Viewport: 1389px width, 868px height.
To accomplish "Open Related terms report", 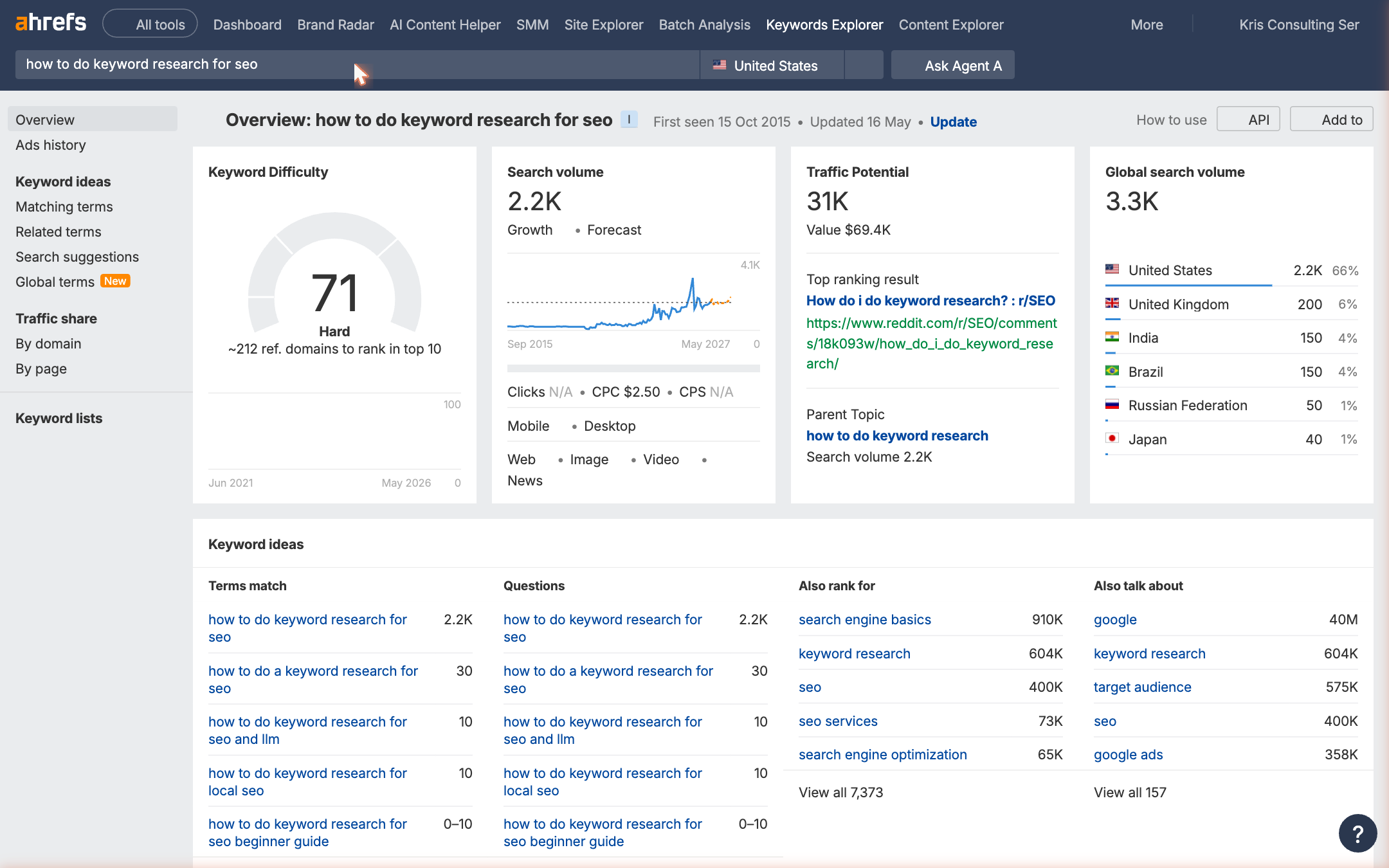I will [x=59, y=231].
